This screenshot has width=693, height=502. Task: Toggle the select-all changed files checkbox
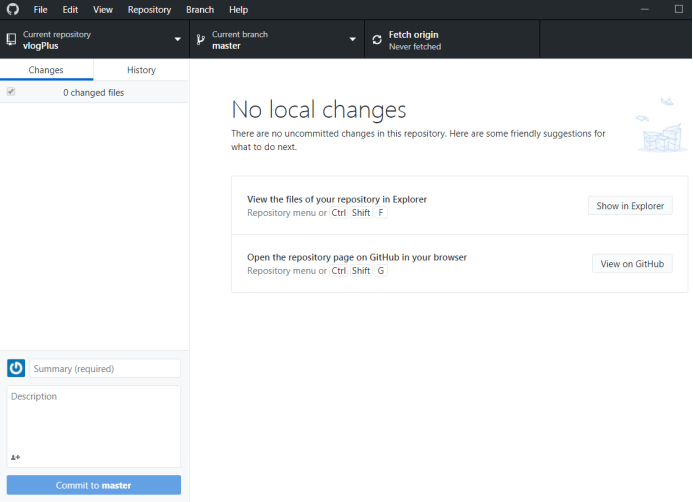11,92
